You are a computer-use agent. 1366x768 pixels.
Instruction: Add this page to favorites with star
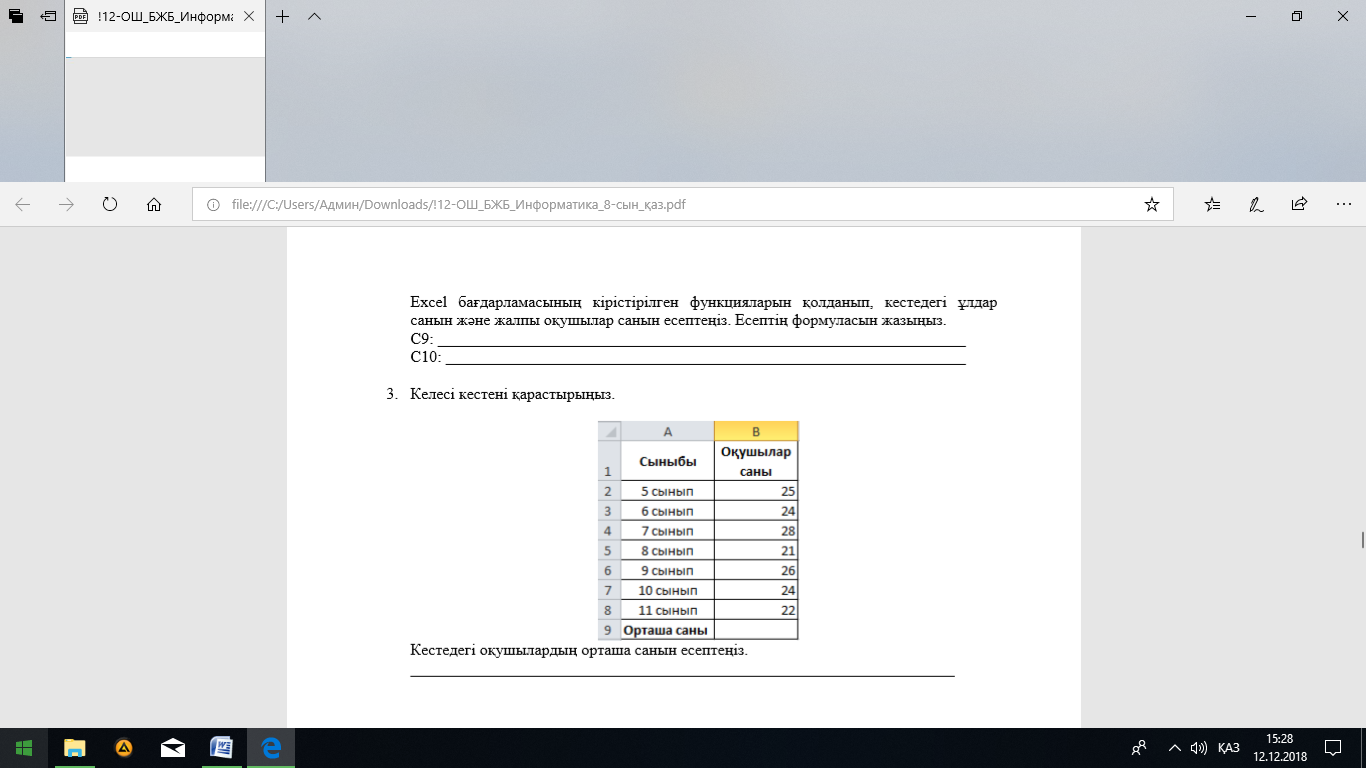pyautogui.click(x=1151, y=204)
